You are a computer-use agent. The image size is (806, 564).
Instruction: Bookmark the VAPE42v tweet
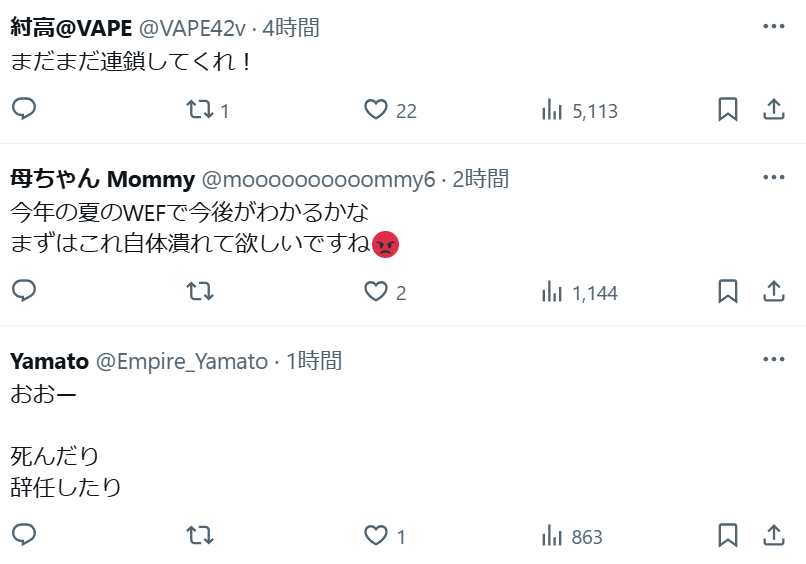click(x=727, y=110)
